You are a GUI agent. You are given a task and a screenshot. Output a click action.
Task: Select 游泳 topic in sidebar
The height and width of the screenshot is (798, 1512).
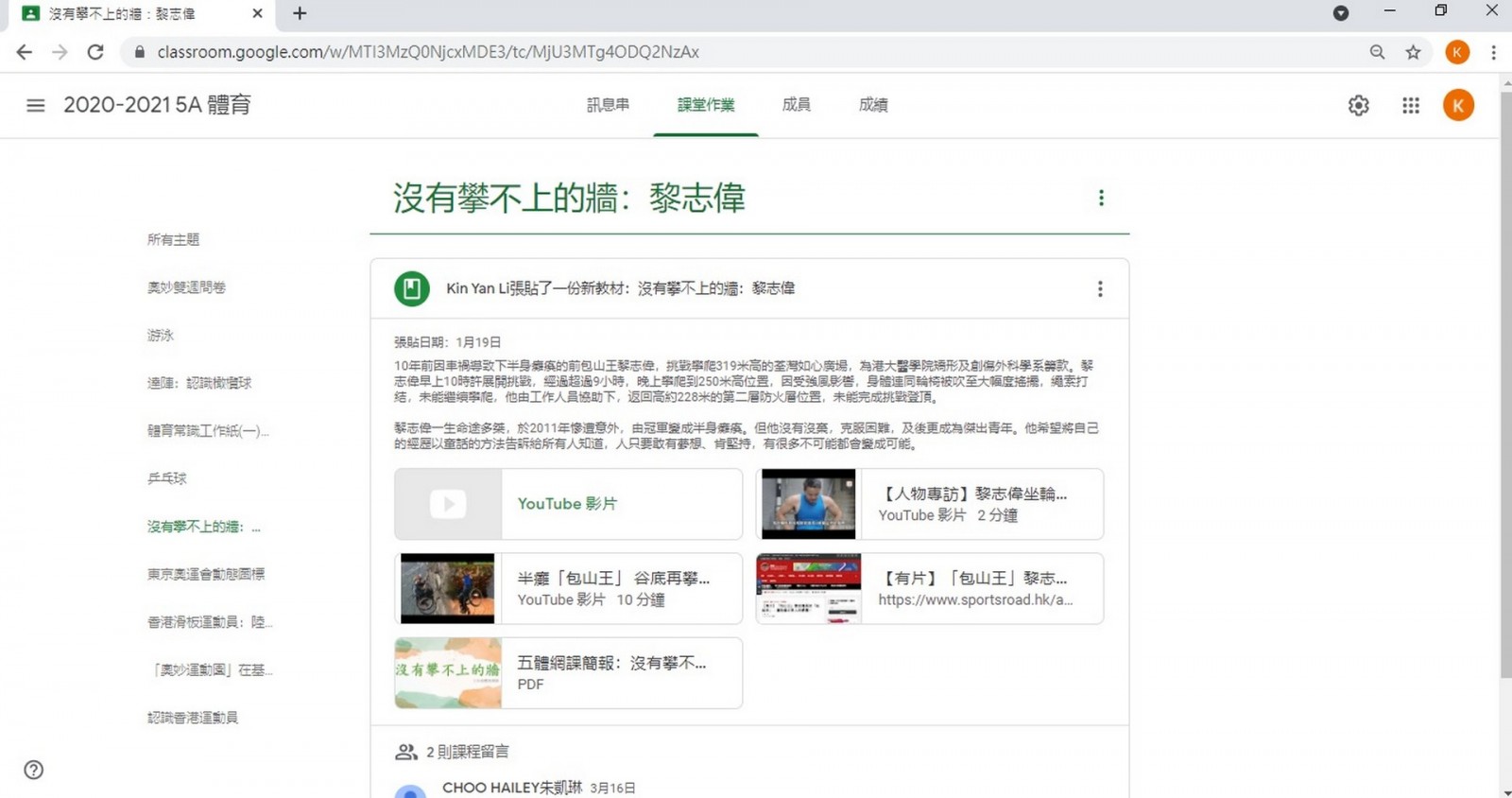click(x=161, y=336)
